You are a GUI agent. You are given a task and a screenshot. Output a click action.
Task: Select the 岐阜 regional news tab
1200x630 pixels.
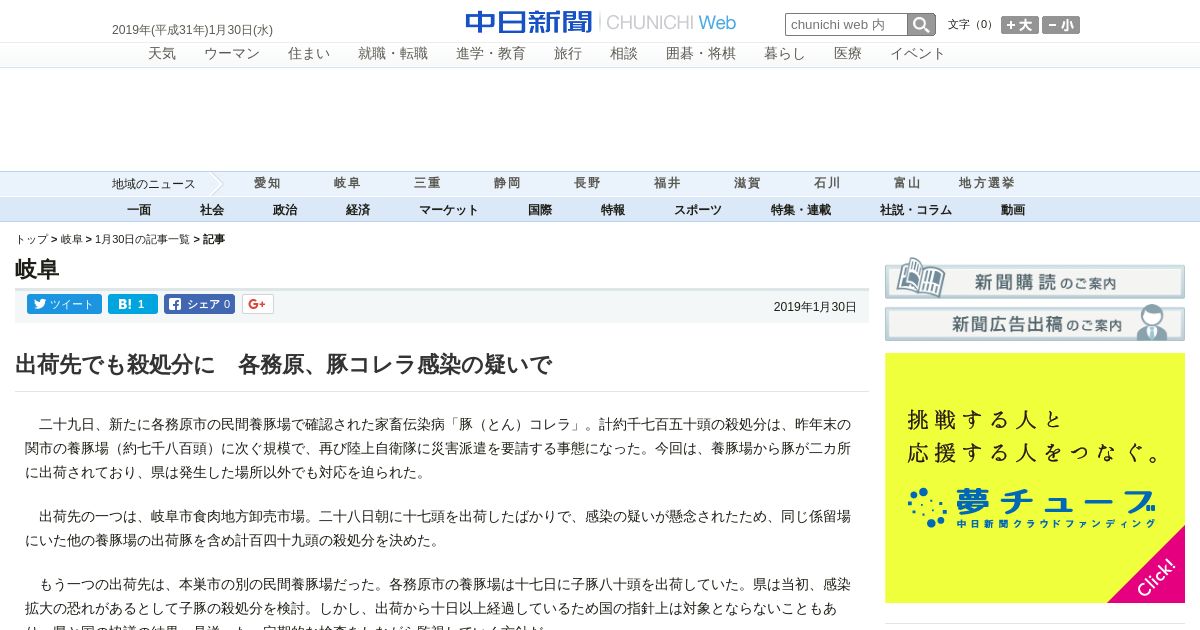point(347,183)
